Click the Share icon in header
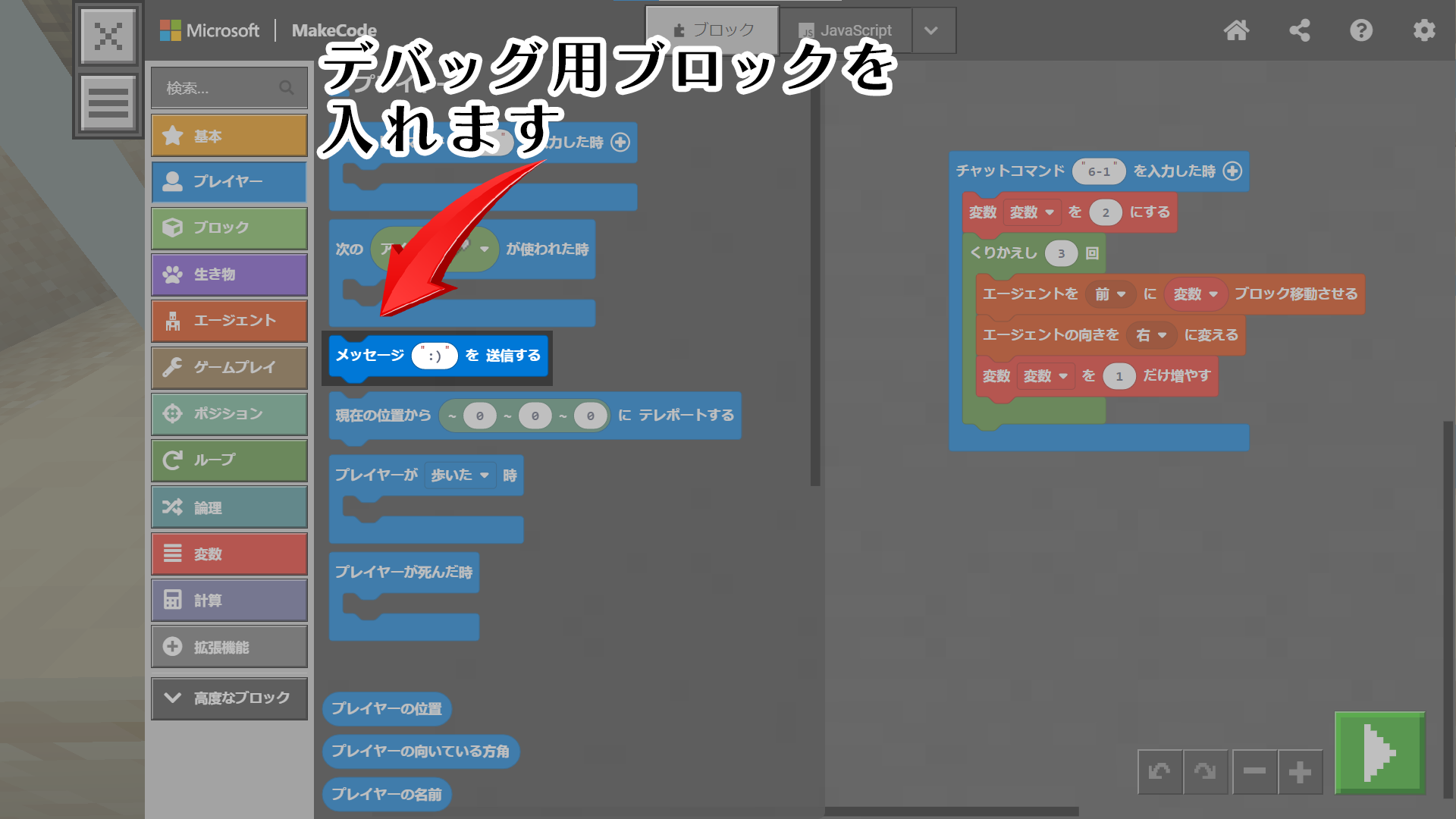Screen dimensions: 1456x819 coord(1299,30)
